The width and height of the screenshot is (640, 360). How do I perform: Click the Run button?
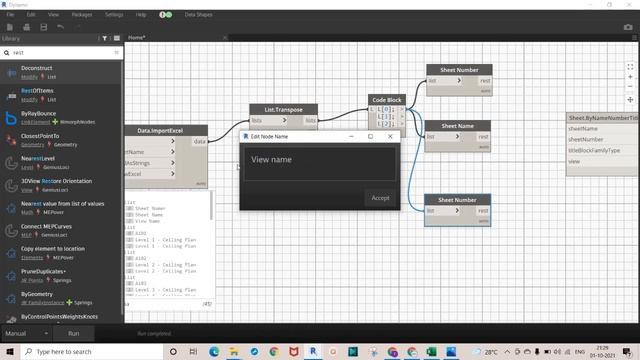(74, 333)
